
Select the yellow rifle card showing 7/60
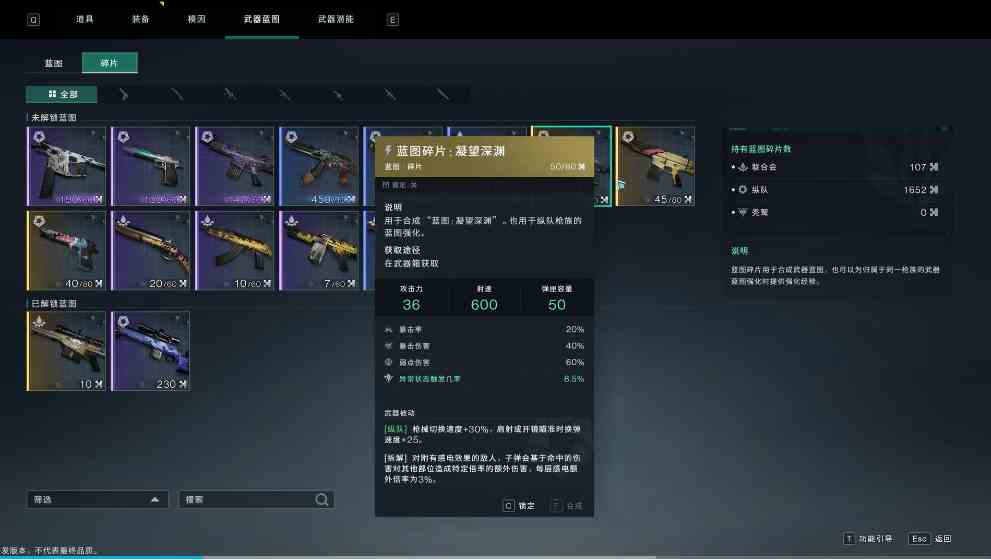click(319, 251)
